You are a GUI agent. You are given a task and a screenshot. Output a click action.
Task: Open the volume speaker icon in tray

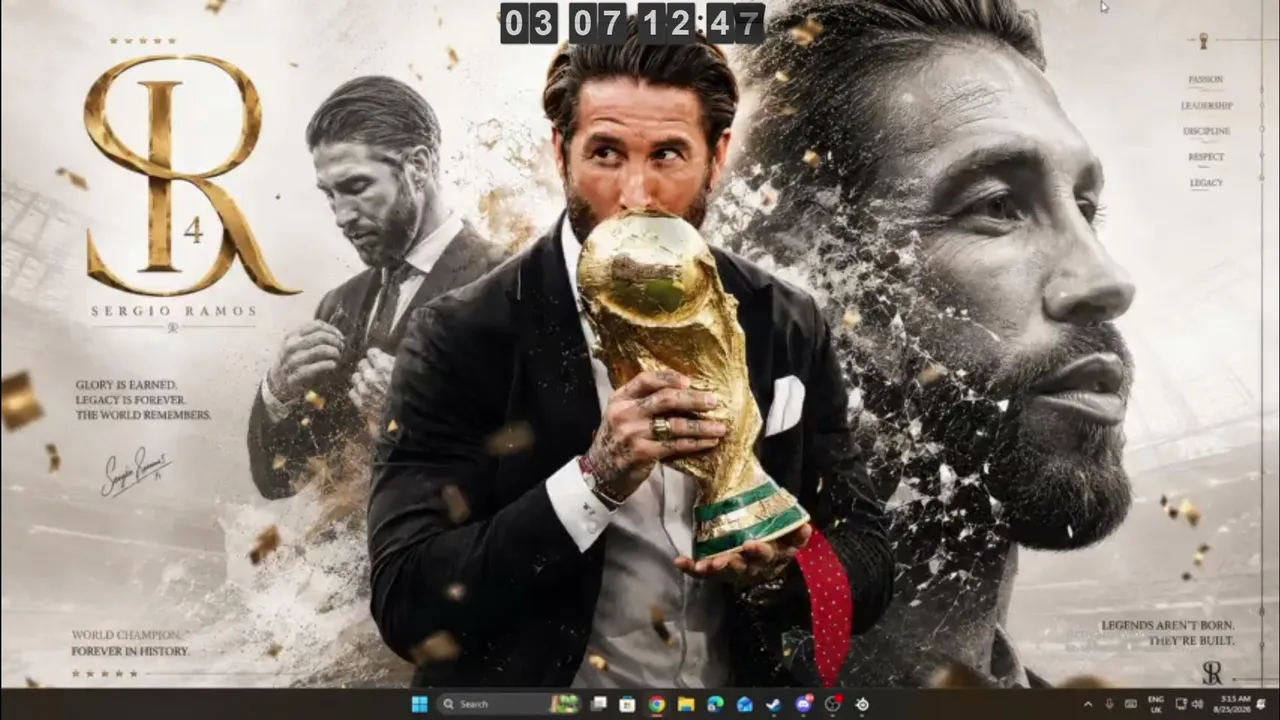tap(1198, 704)
